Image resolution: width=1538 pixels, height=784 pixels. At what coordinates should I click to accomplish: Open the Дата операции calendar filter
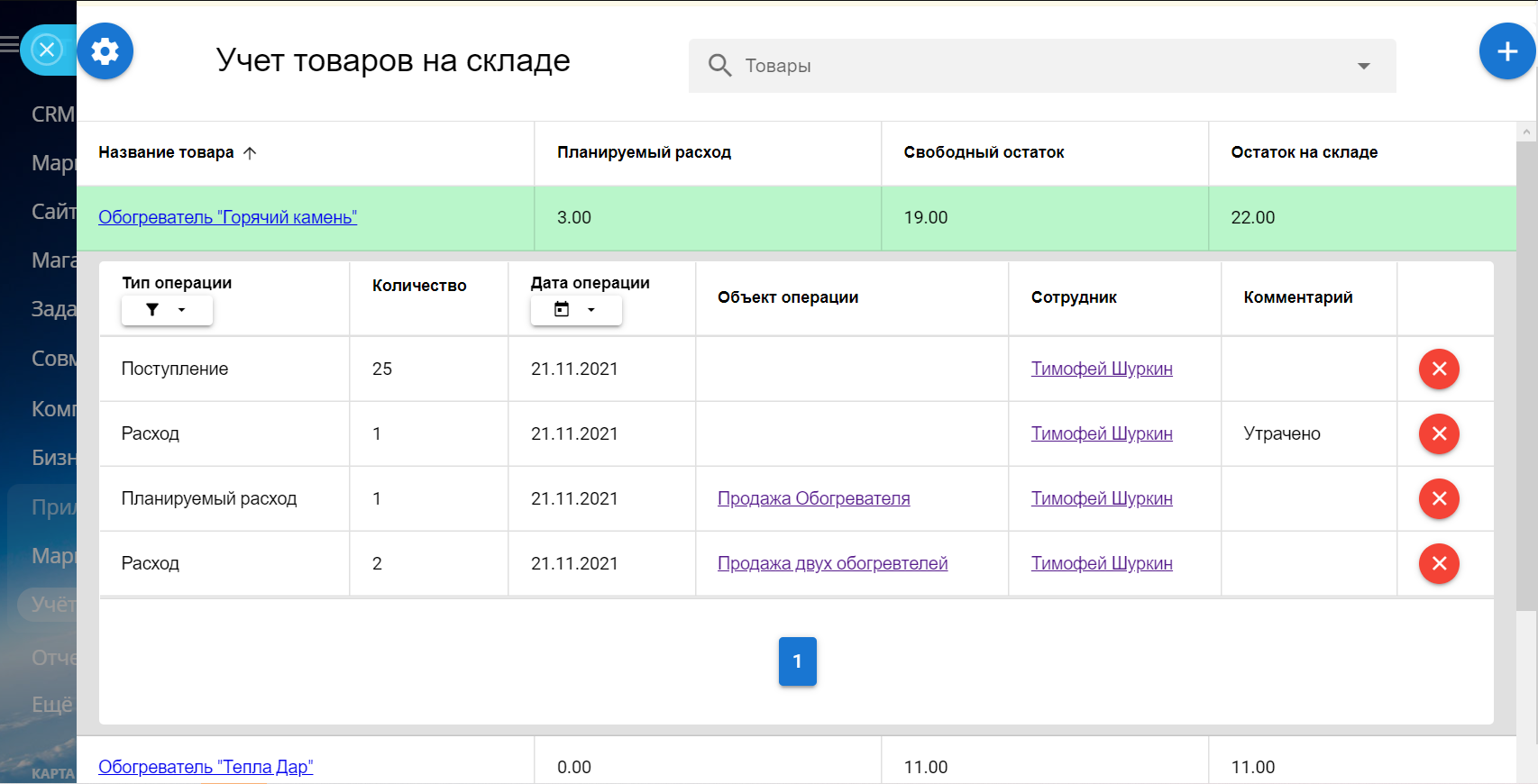point(575,310)
